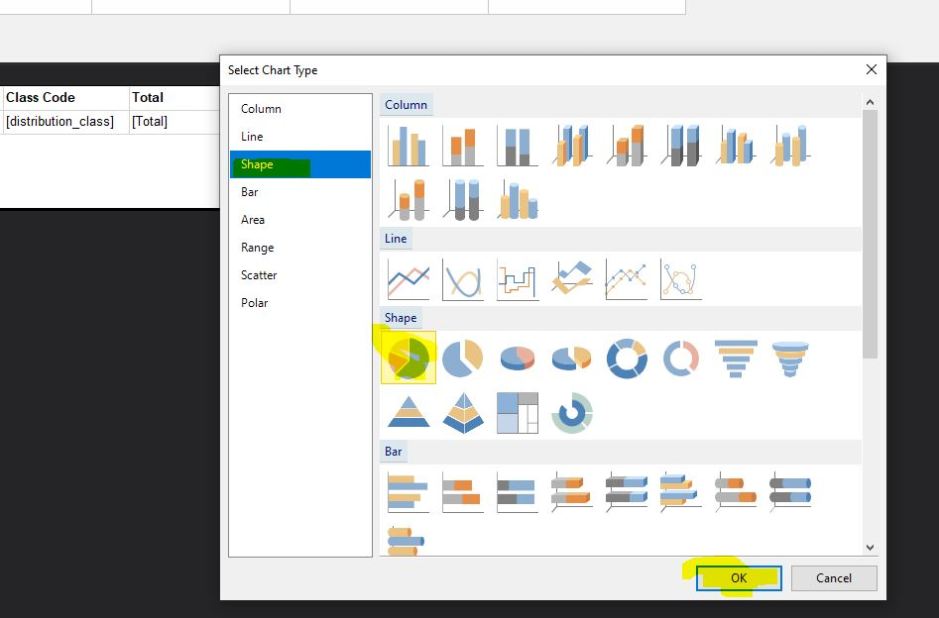The height and width of the screenshot is (618, 939).
Task: Select the Stacked Bar chart icon
Action: click(x=462, y=492)
